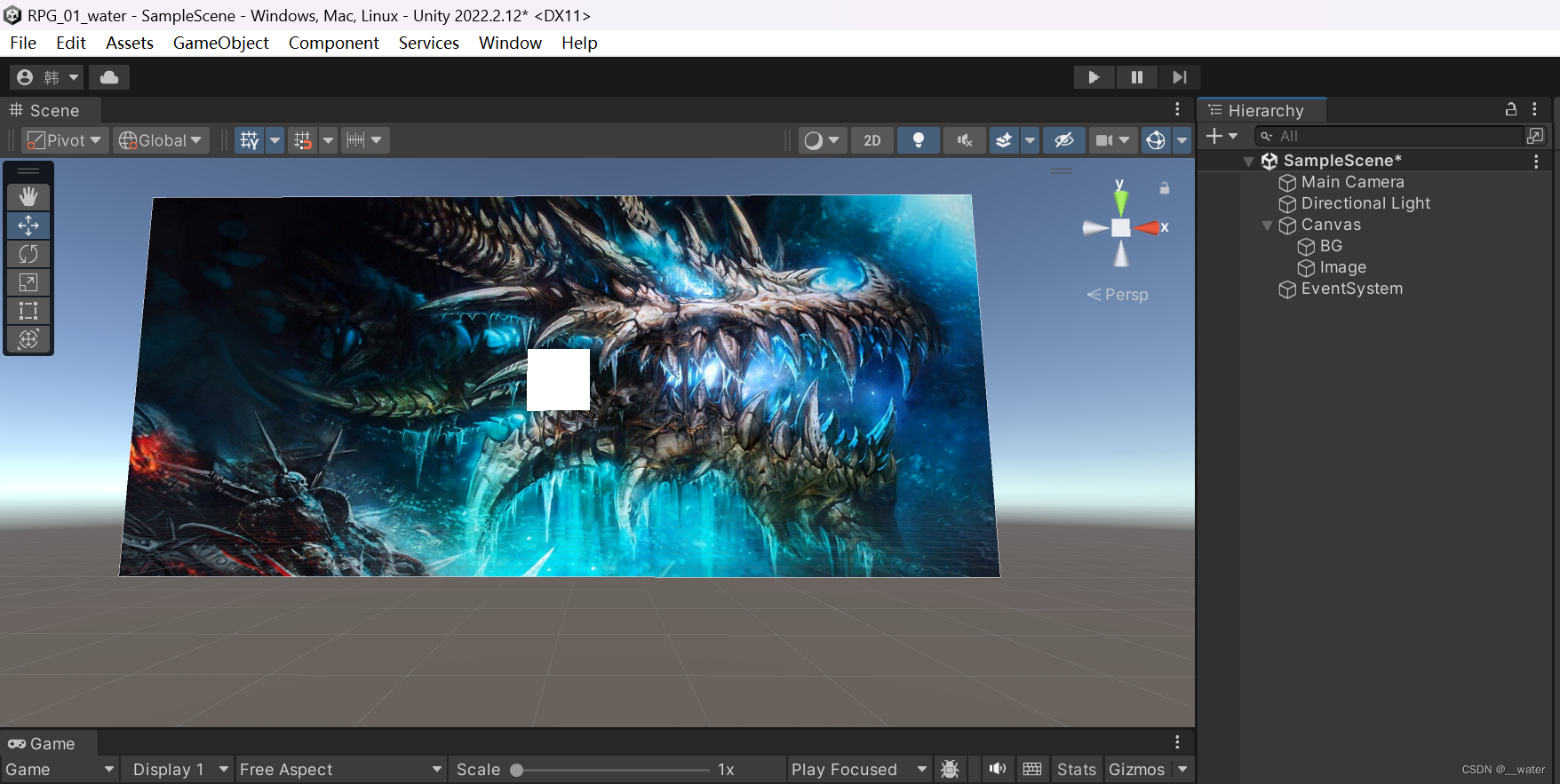
Task: Open grid visibility options arrow
Action: (275, 140)
